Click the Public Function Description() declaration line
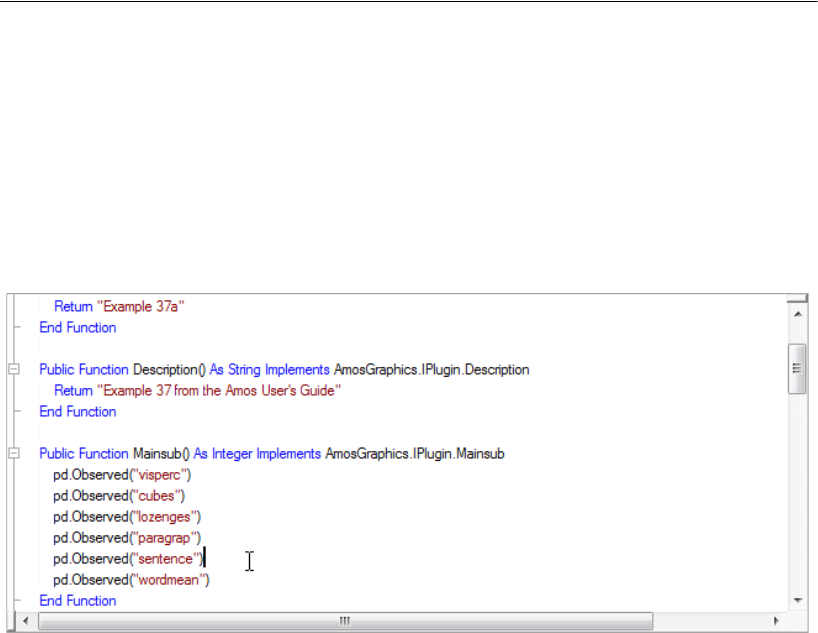 (284, 369)
